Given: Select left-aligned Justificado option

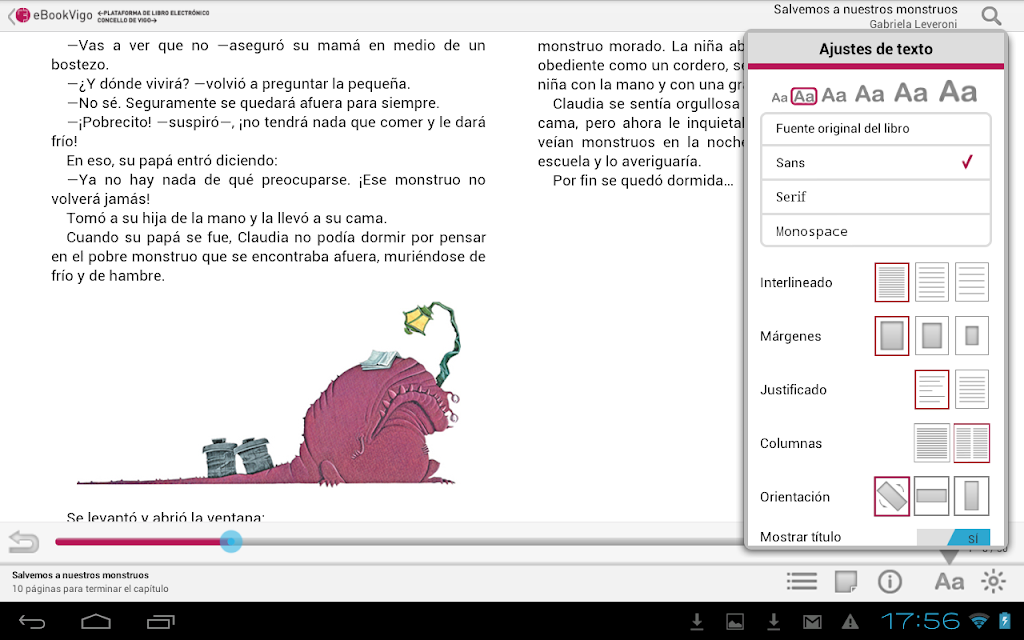Looking at the screenshot, I should tap(931, 389).
